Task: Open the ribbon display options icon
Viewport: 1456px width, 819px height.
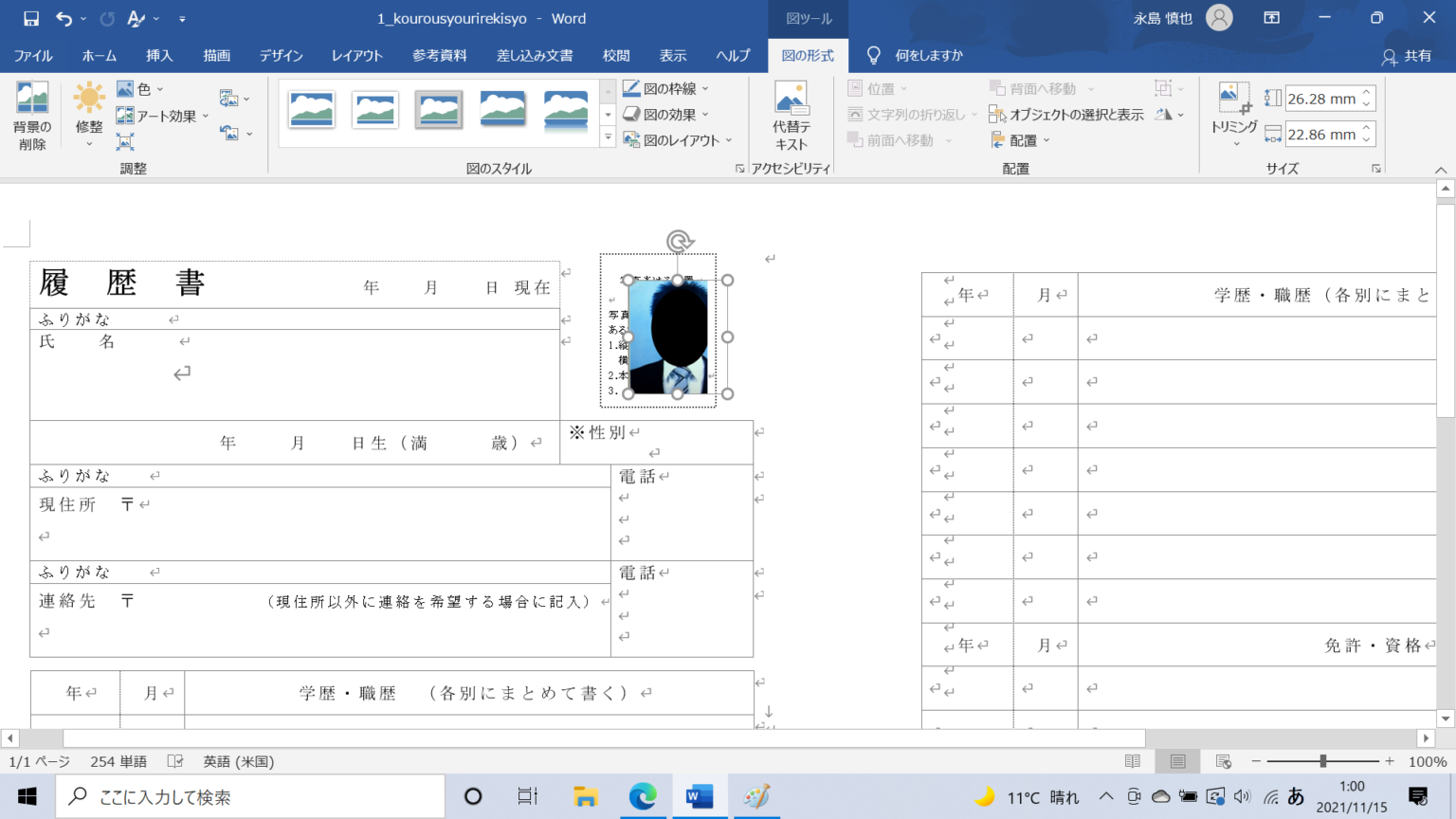Action: pos(1272,18)
